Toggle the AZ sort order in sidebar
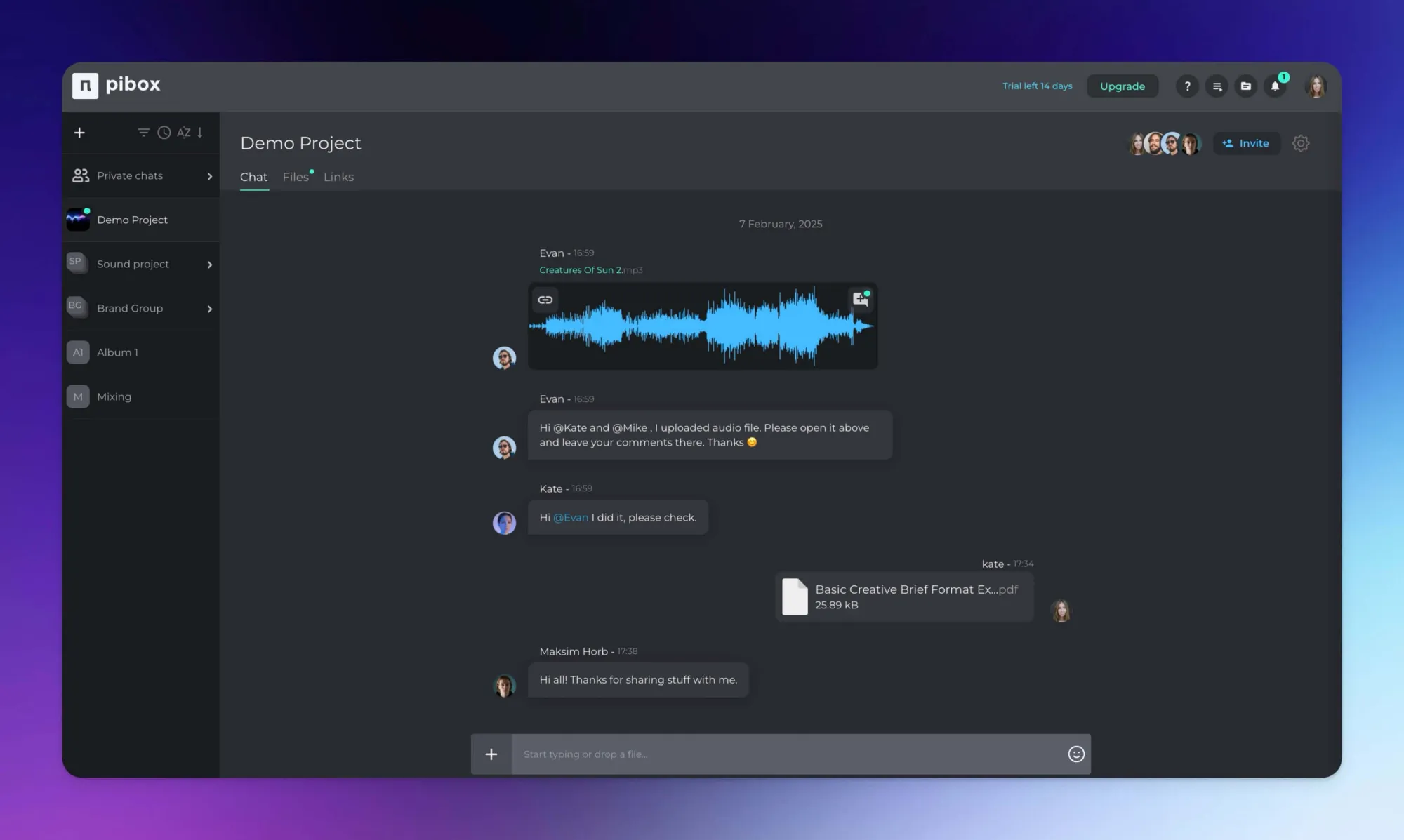Screen dimensions: 1404x840 (x=184, y=133)
